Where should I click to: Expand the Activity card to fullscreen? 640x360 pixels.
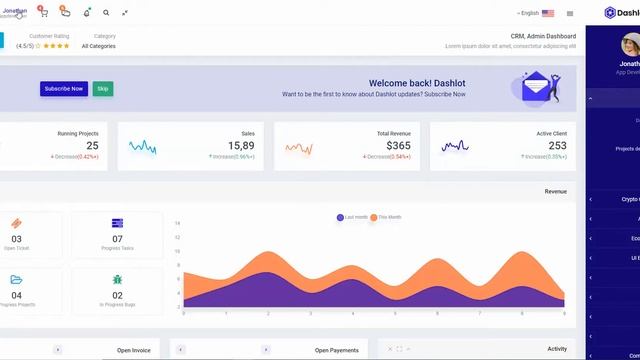[399, 349]
